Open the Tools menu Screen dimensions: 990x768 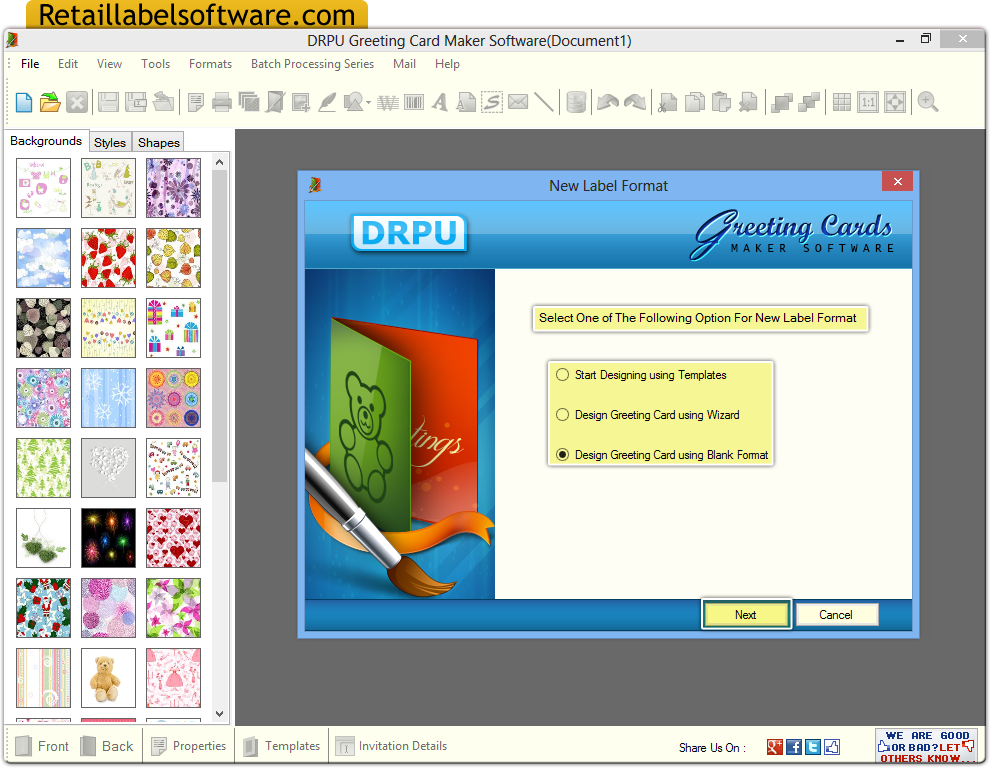pos(155,64)
